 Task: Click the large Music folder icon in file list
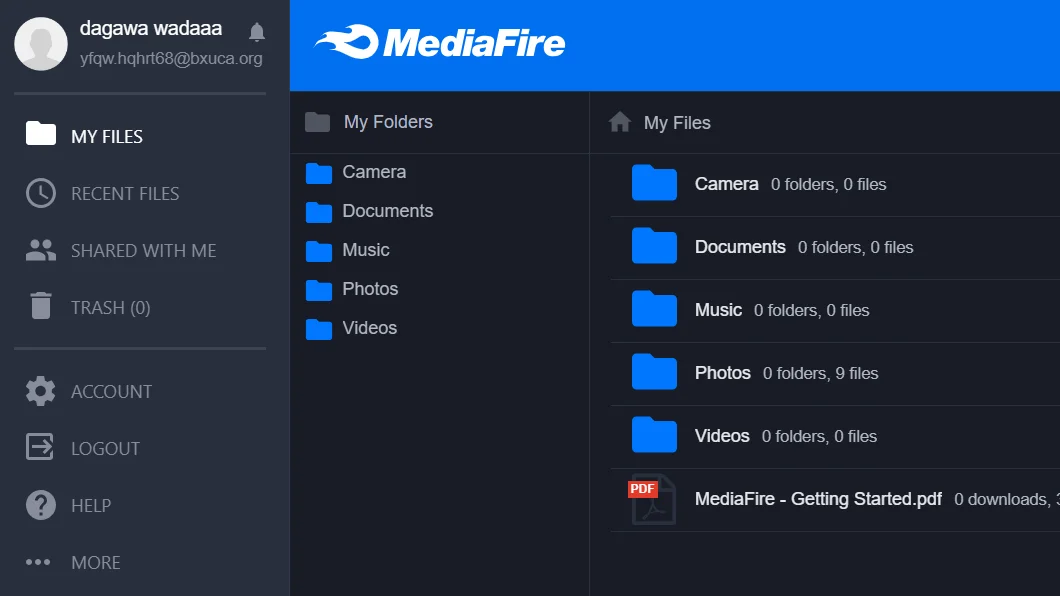[654, 308]
